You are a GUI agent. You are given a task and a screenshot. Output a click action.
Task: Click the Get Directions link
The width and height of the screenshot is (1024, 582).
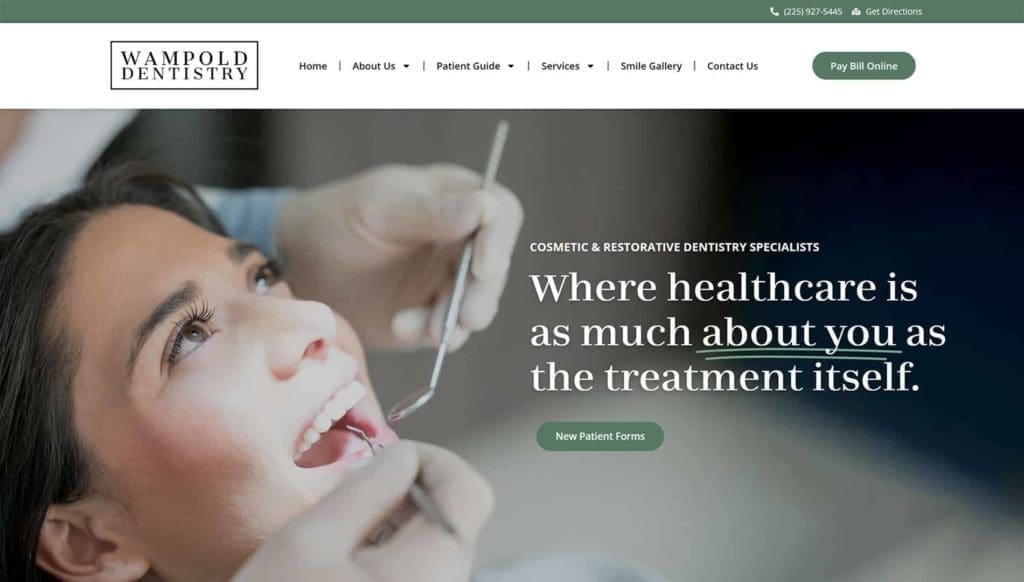(x=893, y=11)
